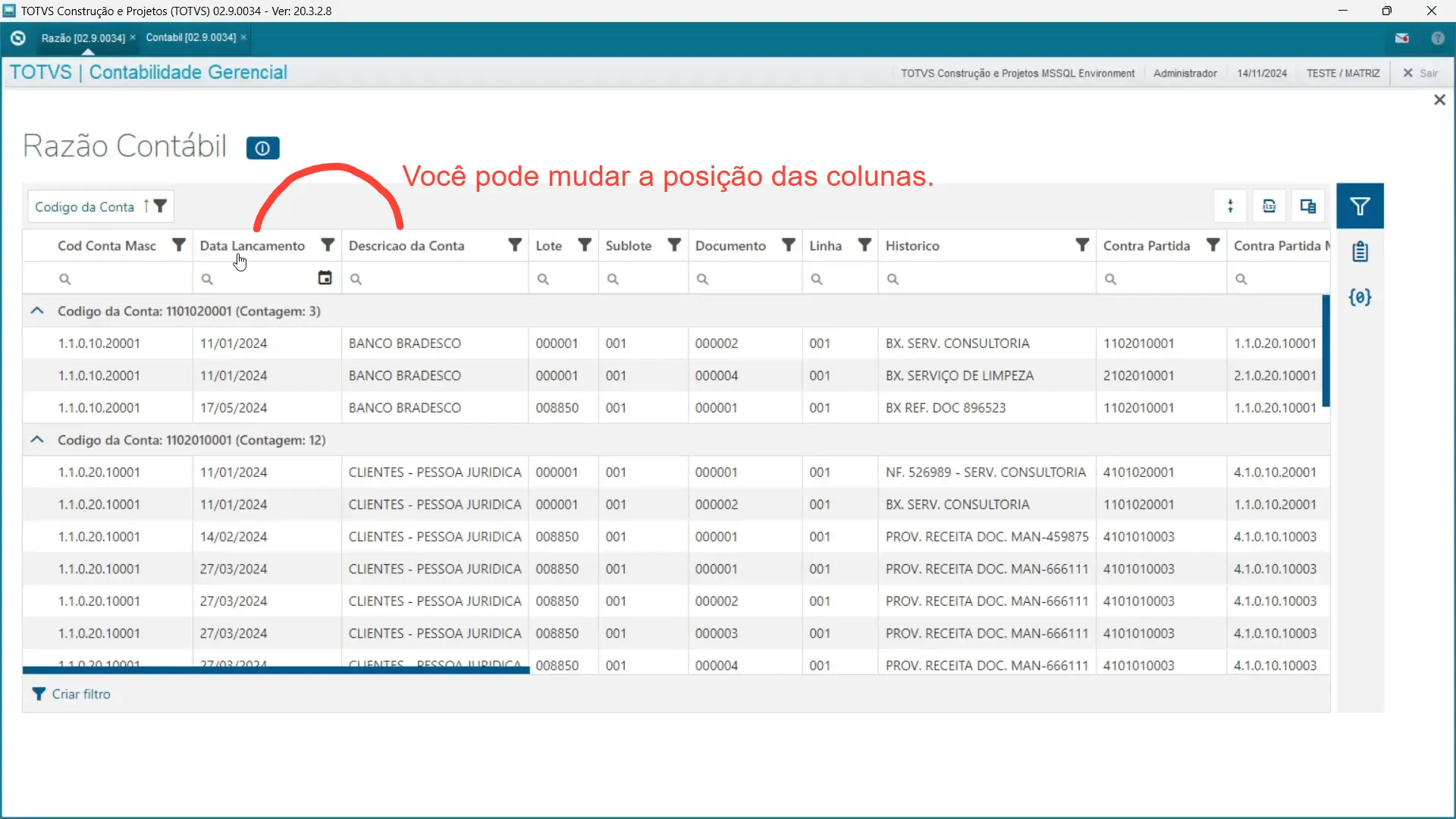The image size is (1456, 819).
Task: Click the blue info icon beside Razão Contábil
Action: [x=262, y=149]
